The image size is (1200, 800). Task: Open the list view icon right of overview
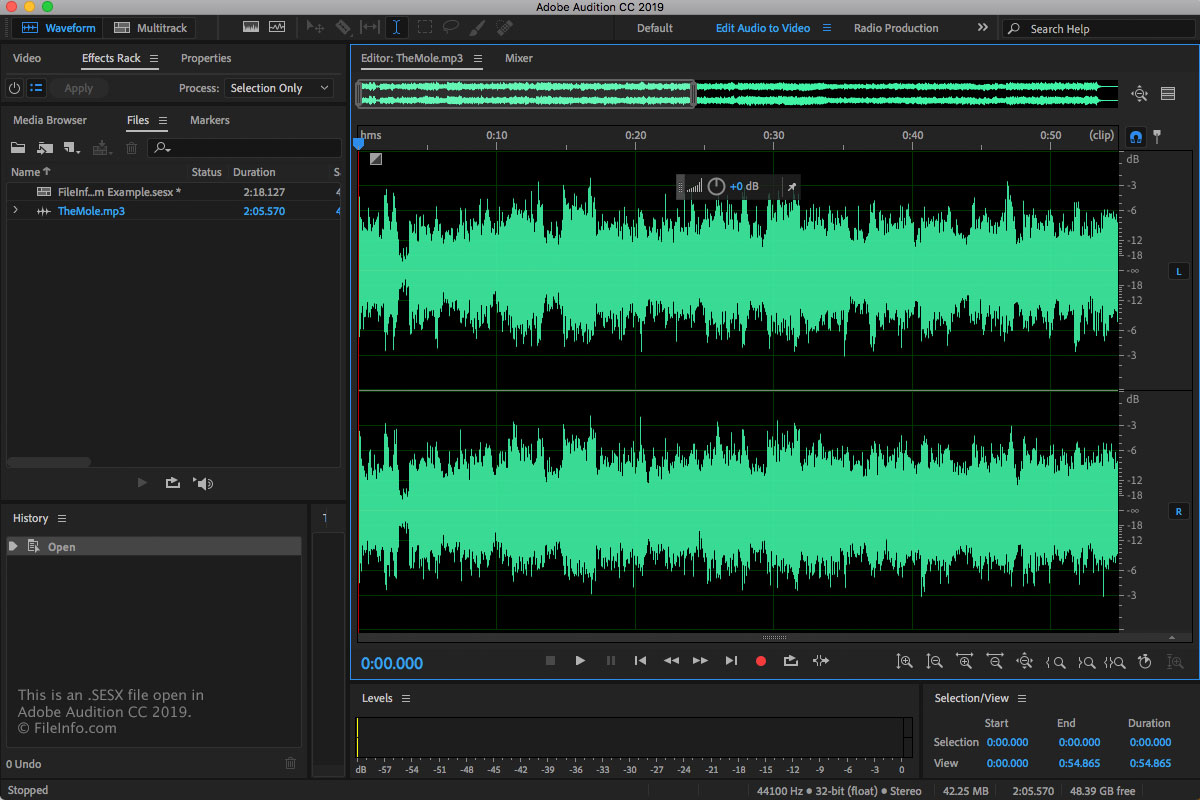1167,94
